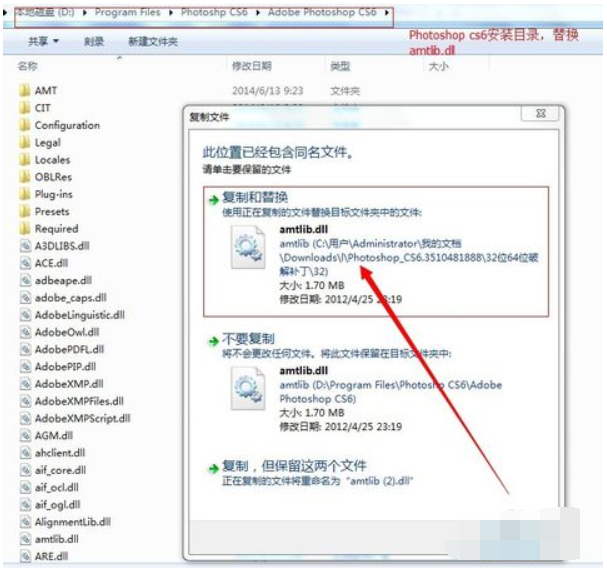Click source amtlib.dll gear thumbnail under 复制和替换

click(248, 247)
